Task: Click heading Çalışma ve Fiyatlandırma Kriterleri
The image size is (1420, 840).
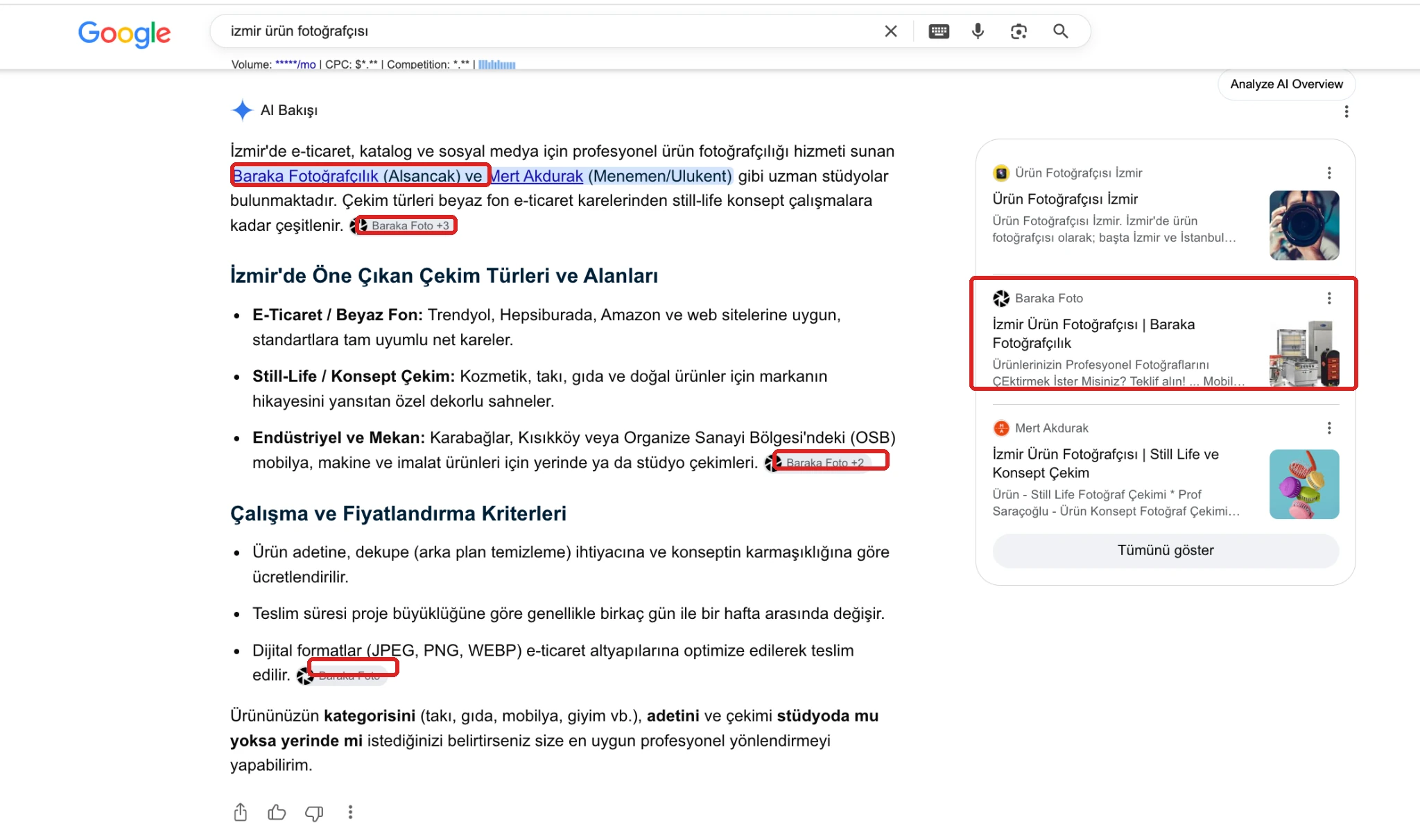Action: click(398, 513)
